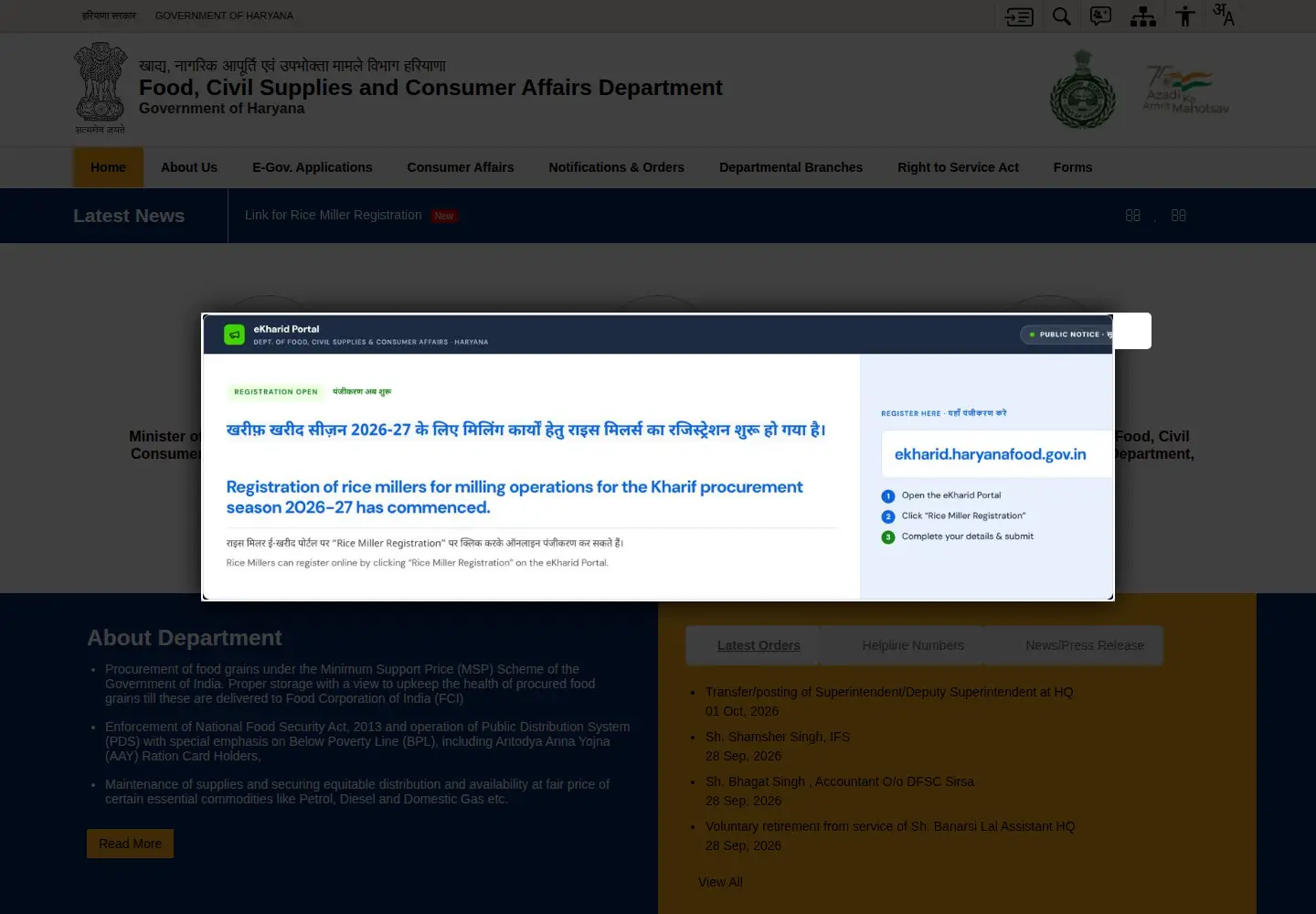The width and height of the screenshot is (1316, 914).
Task: Click the Hindi Kharif season 2026-27 headline
Action: [526, 430]
